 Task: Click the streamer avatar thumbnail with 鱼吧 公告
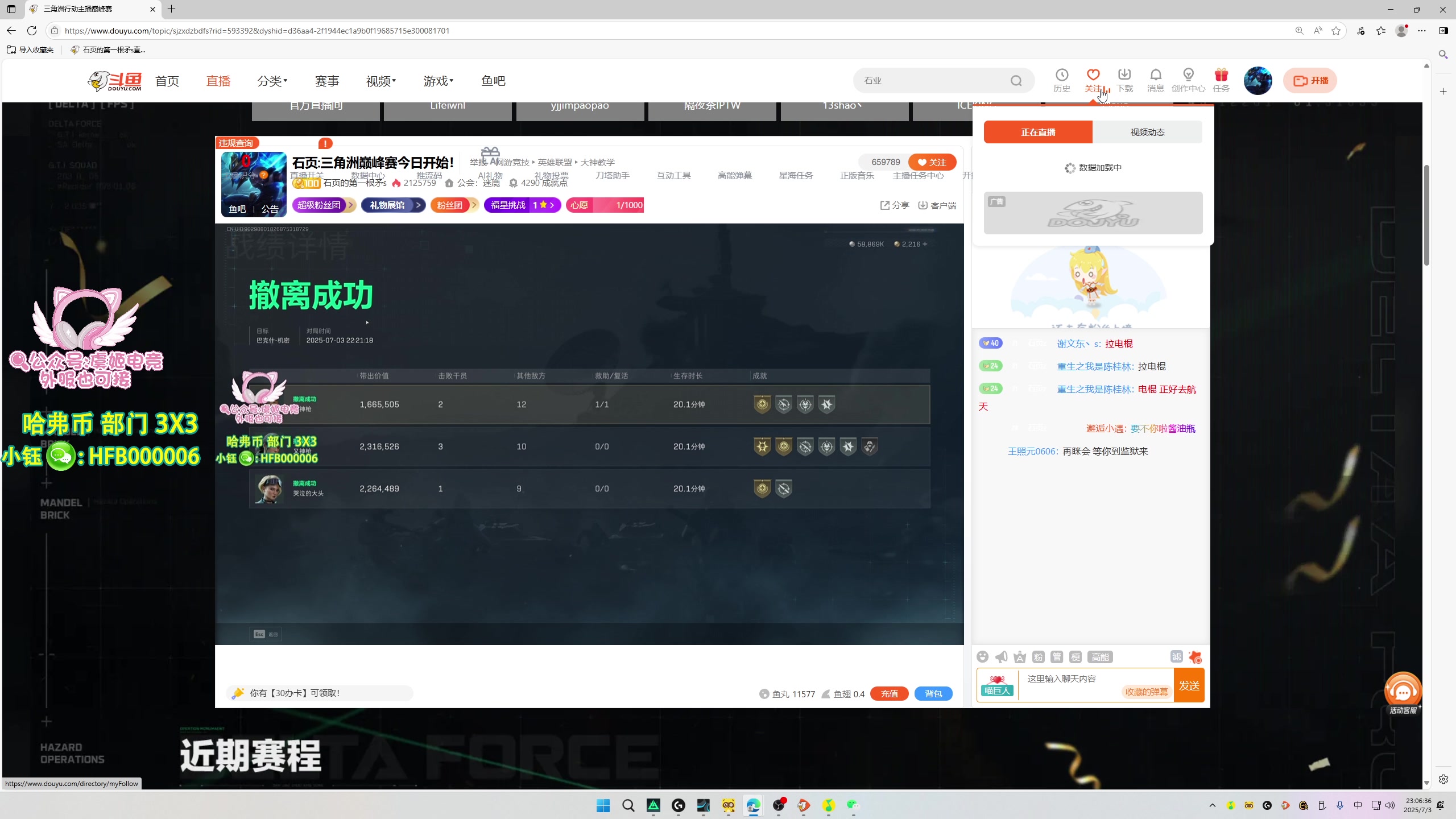pos(254,184)
